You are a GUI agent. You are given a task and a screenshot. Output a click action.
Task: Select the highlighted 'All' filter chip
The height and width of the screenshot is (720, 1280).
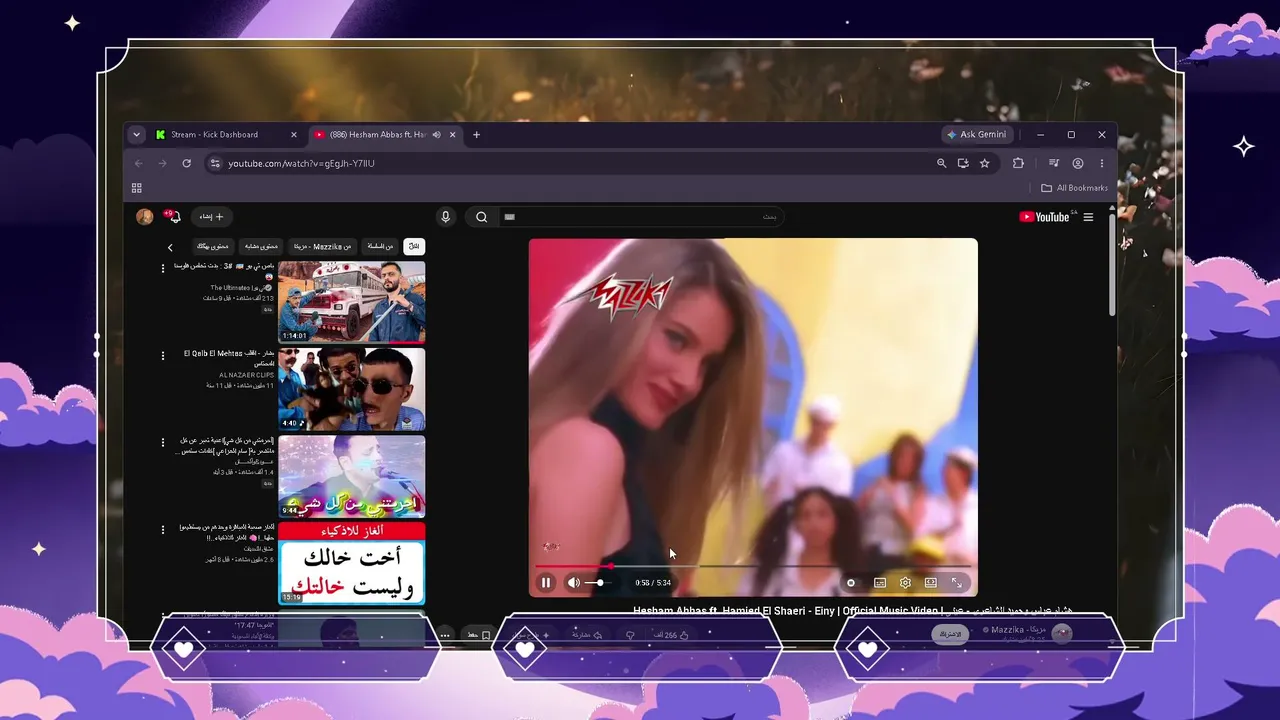[x=413, y=246]
